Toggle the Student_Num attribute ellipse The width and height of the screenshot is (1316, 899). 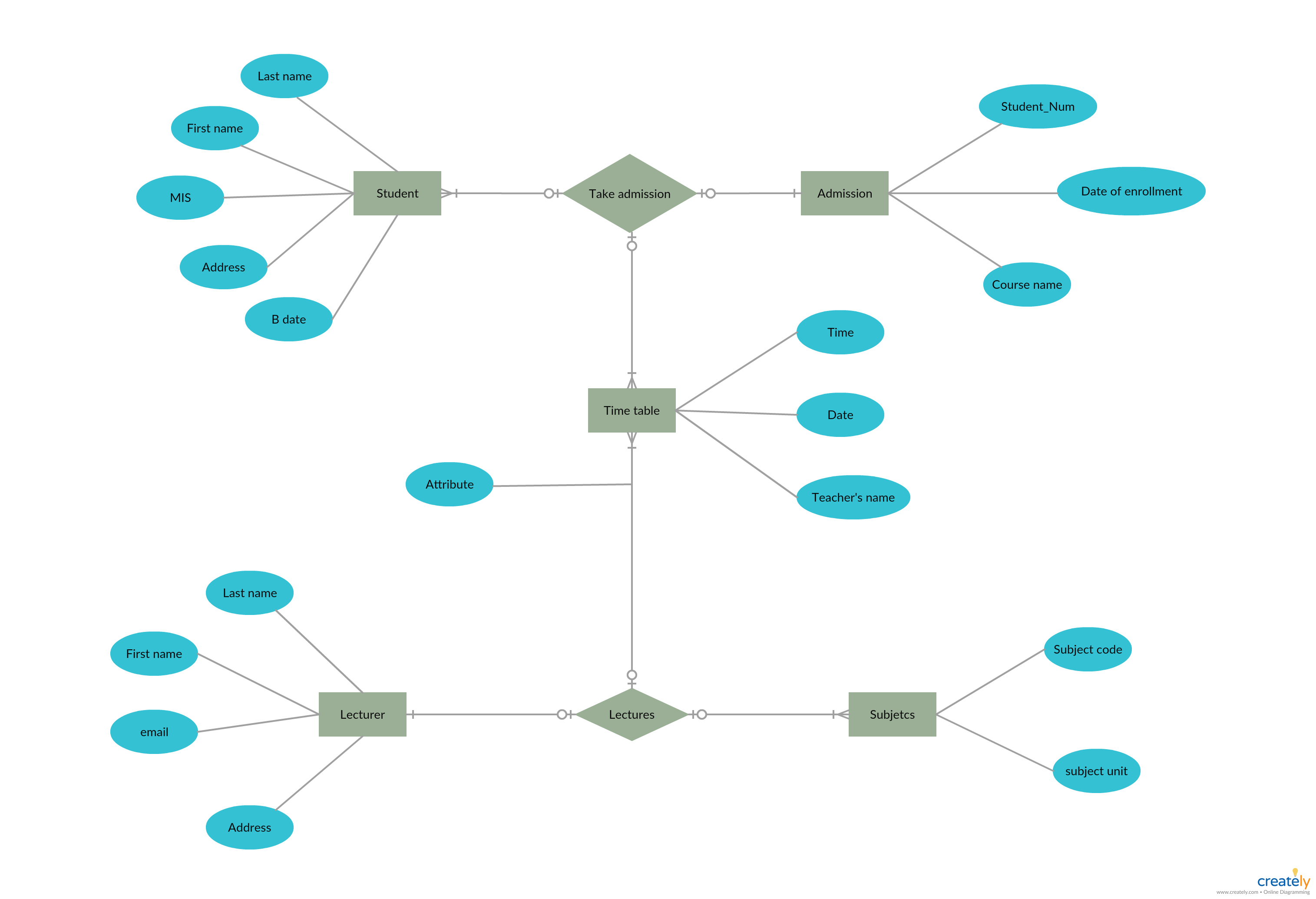coord(1050,105)
